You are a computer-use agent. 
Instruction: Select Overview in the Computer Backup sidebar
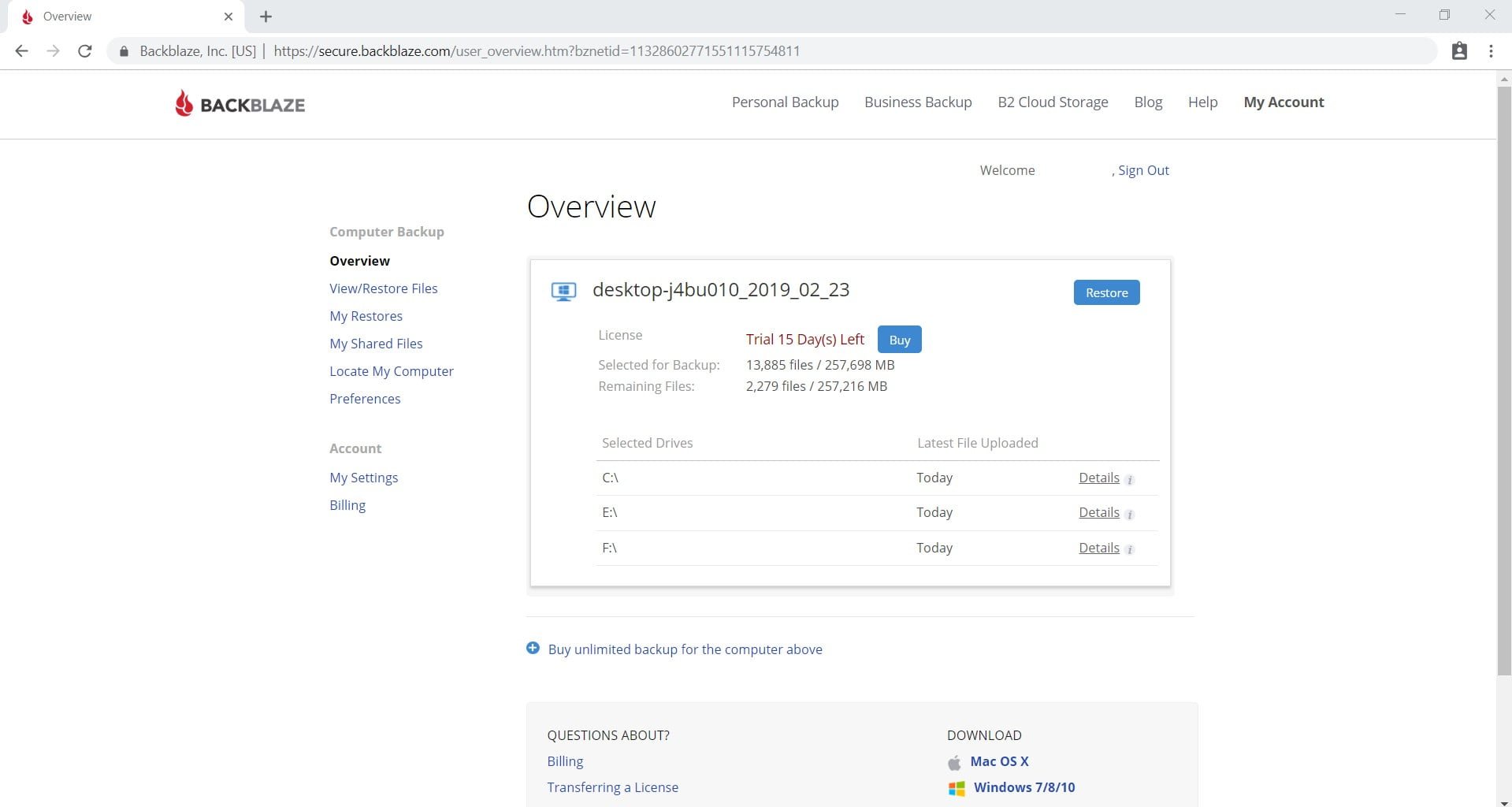(x=359, y=261)
